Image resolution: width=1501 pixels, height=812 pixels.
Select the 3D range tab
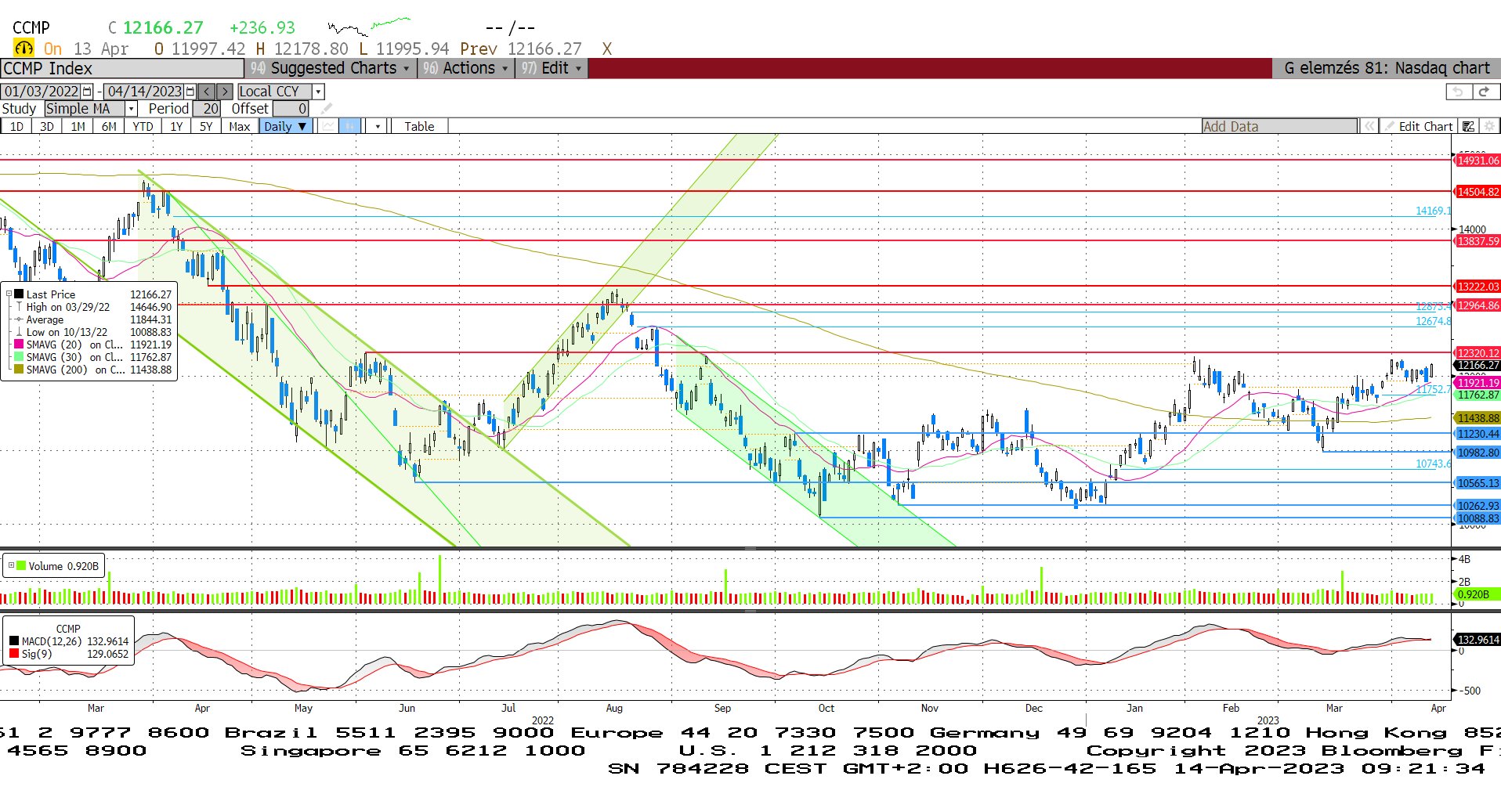pyautogui.click(x=47, y=126)
